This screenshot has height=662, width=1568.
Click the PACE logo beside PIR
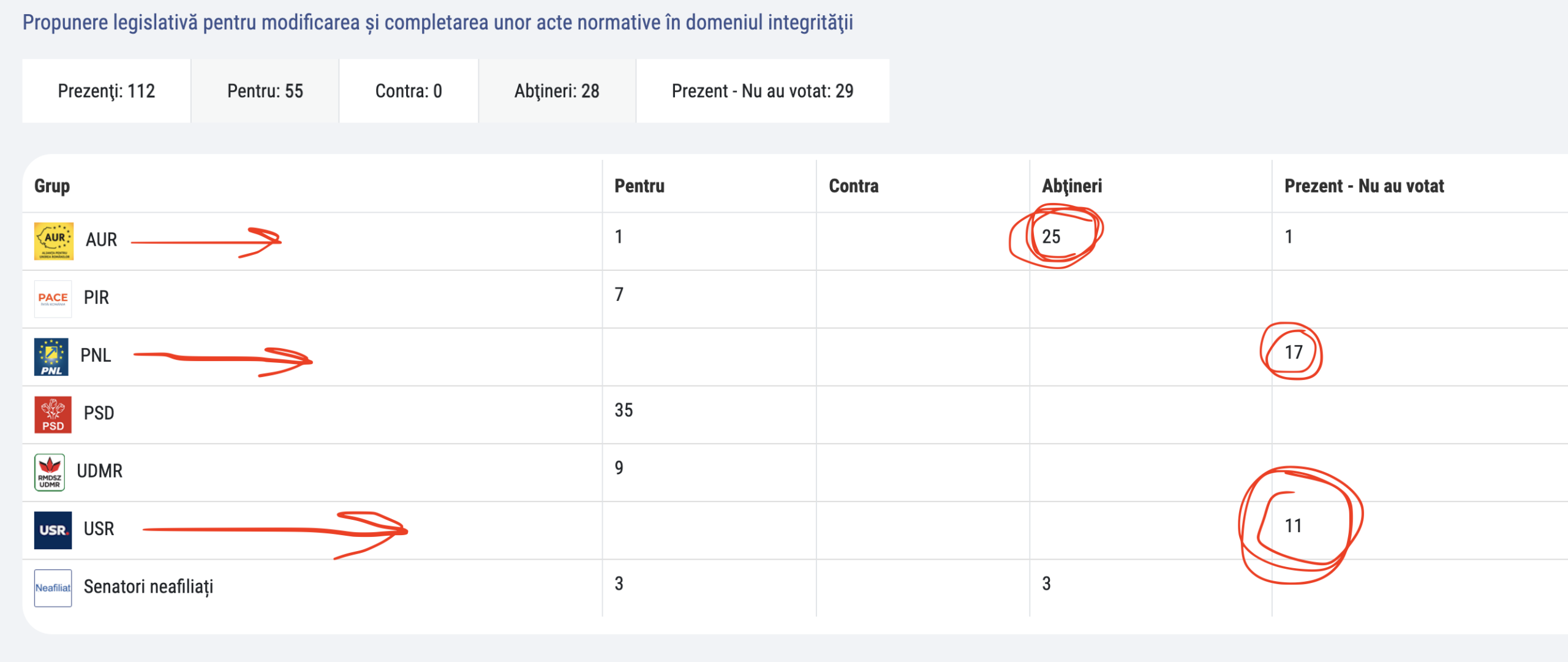click(x=53, y=299)
